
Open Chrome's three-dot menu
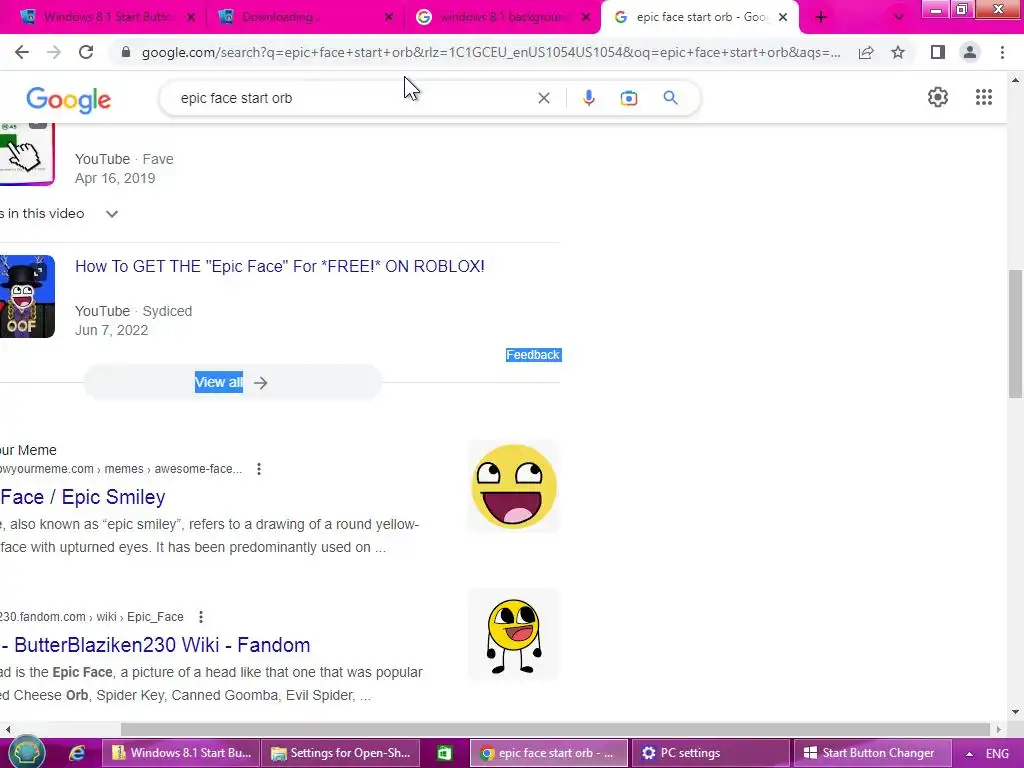point(1002,52)
